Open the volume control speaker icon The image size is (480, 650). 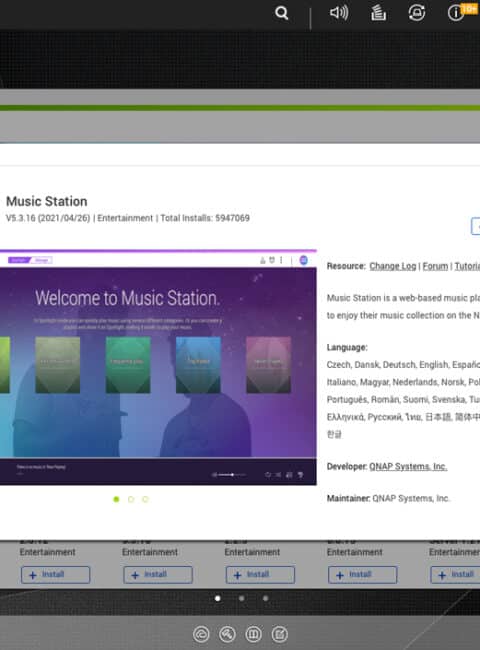[339, 13]
